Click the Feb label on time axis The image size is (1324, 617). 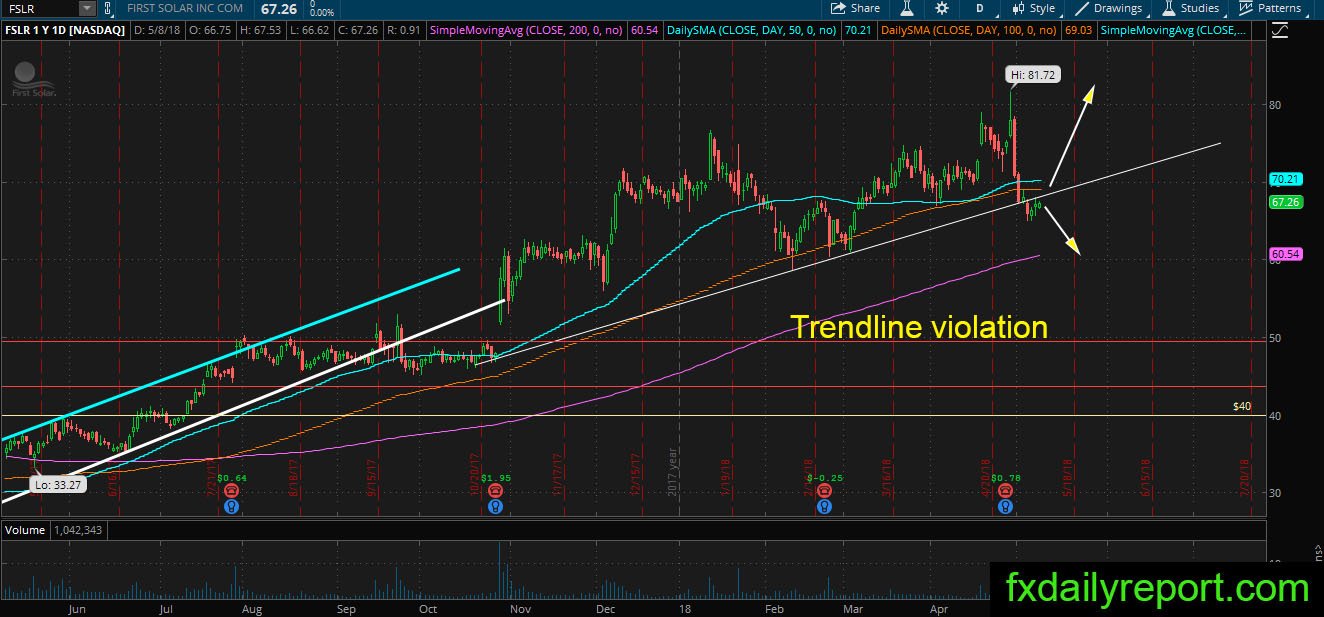pos(774,608)
